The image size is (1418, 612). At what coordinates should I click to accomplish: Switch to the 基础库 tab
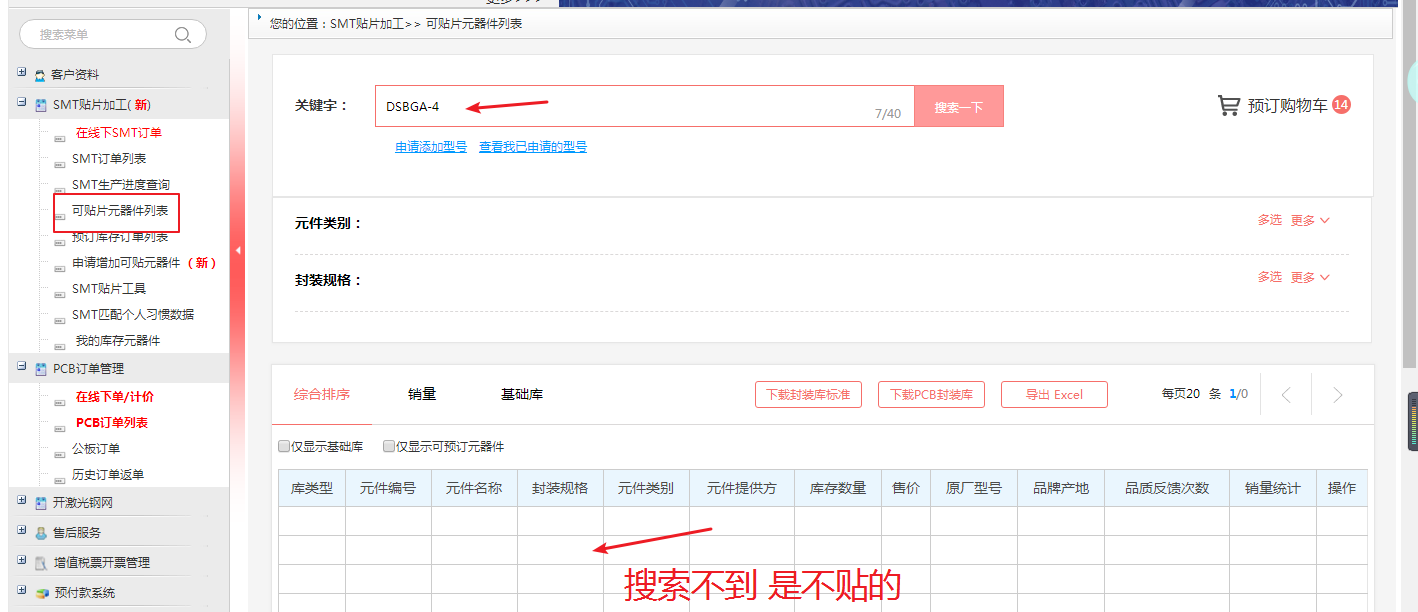tap(521, 394)
